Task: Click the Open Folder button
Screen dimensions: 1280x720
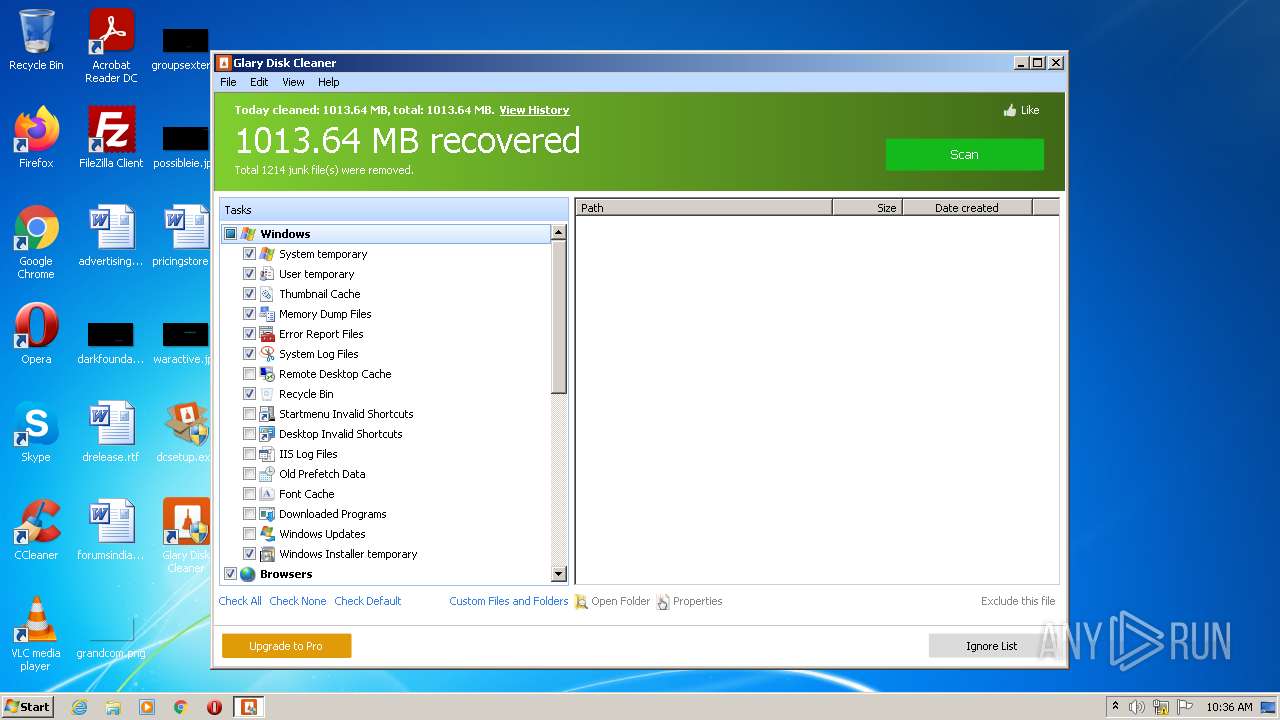Action: pyautogui.click(x=613, y=601)
